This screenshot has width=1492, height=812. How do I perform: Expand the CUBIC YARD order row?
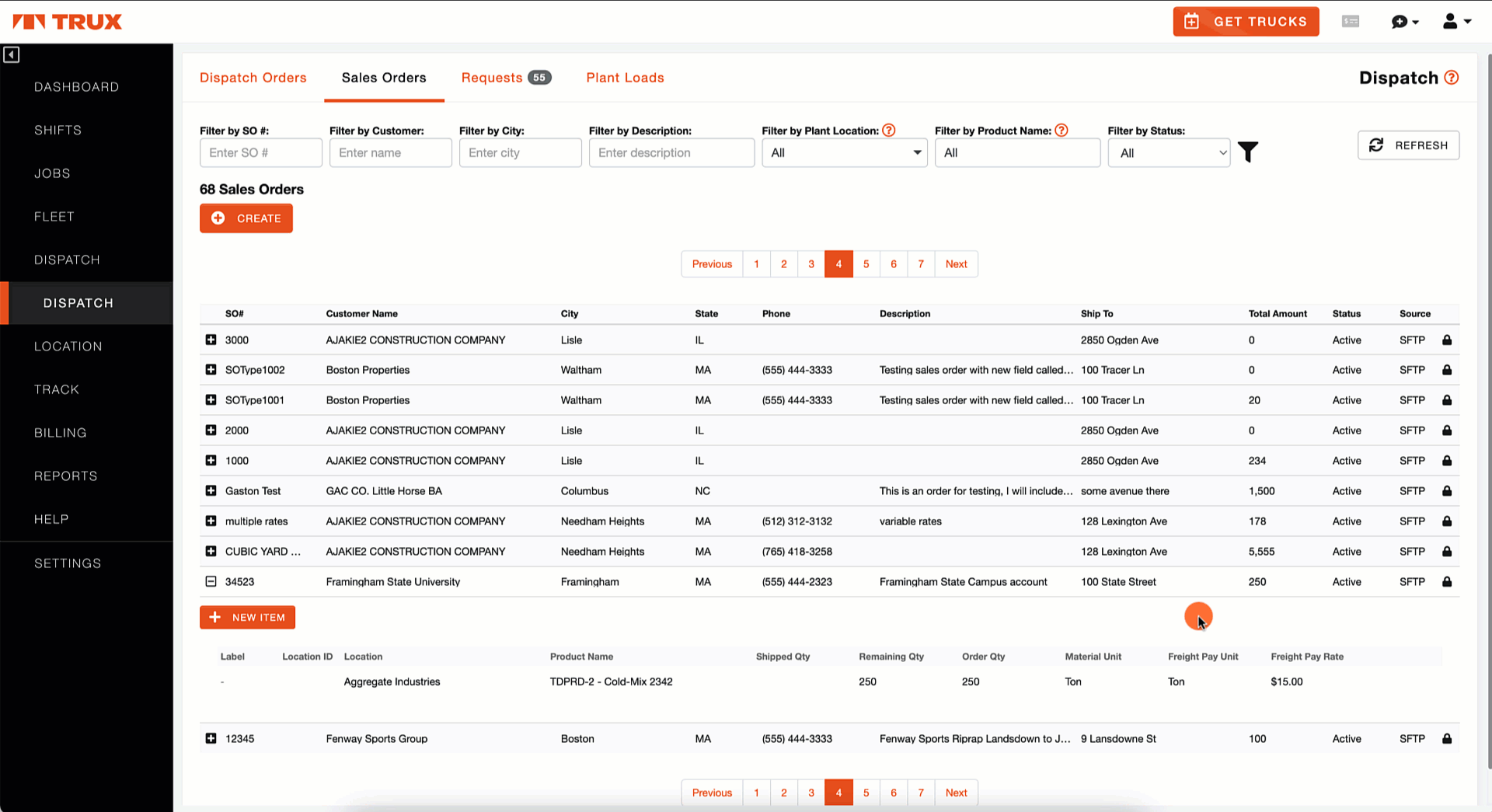click(211, 552)
